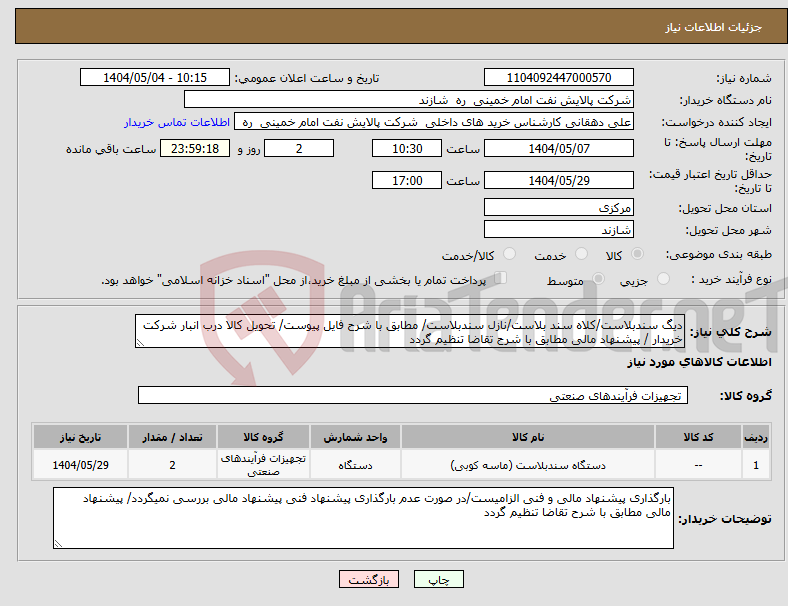Click the واحد شمارش column header
788x606 pixels.
pos(355,437)
